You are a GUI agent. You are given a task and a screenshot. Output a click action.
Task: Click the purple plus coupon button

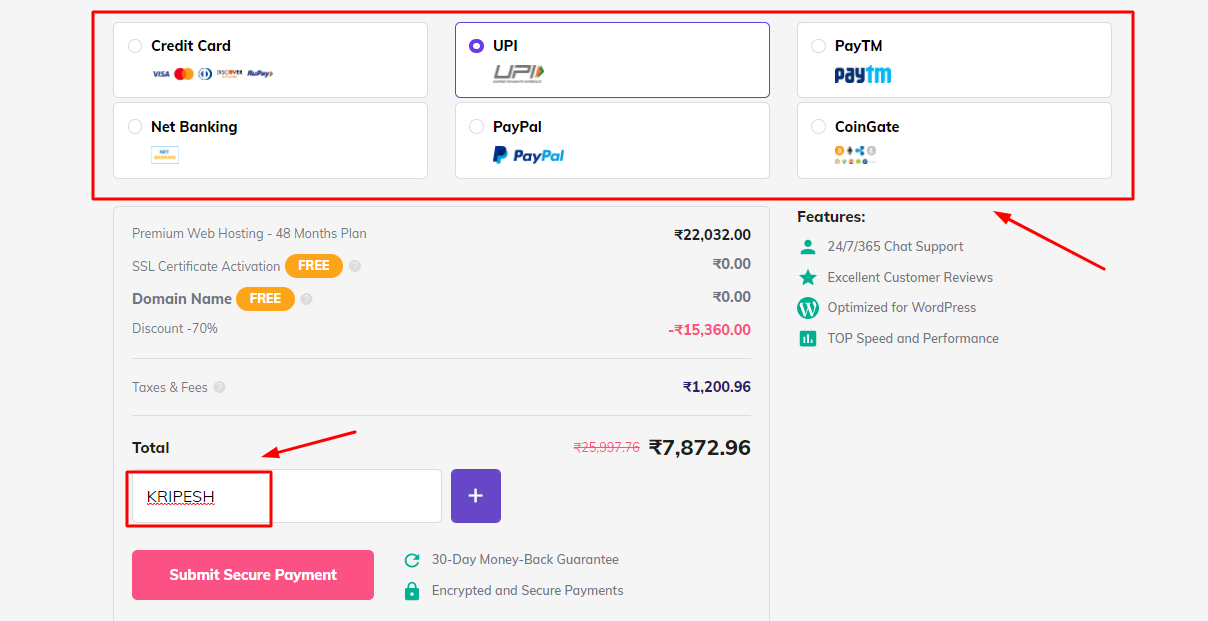[x=476, y=496]
